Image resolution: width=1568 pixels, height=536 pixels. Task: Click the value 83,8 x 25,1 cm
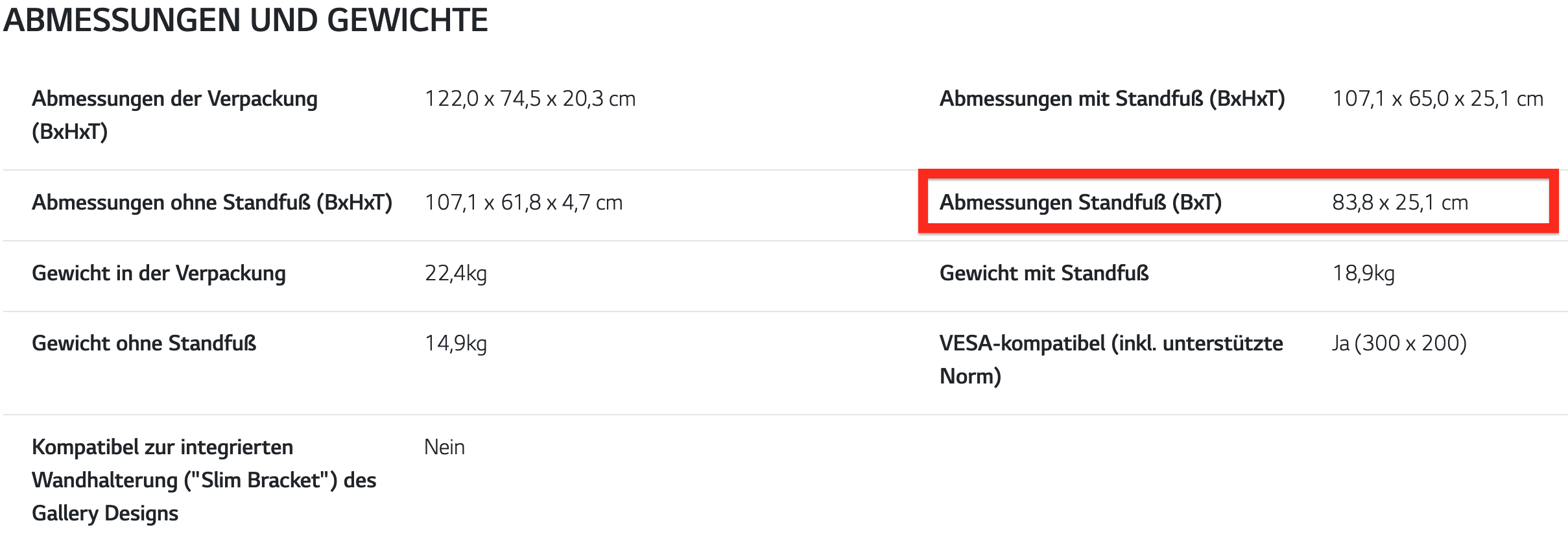pyautogui.click(x=1400, y=202)
